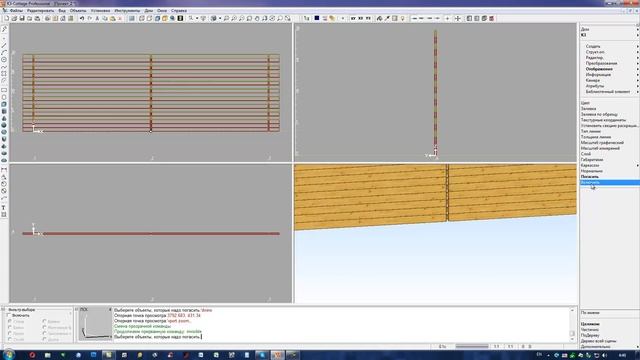Click the Copy icon in toolbar
The height and width of the screenshot is (360, 640).
tap(105, 18)
